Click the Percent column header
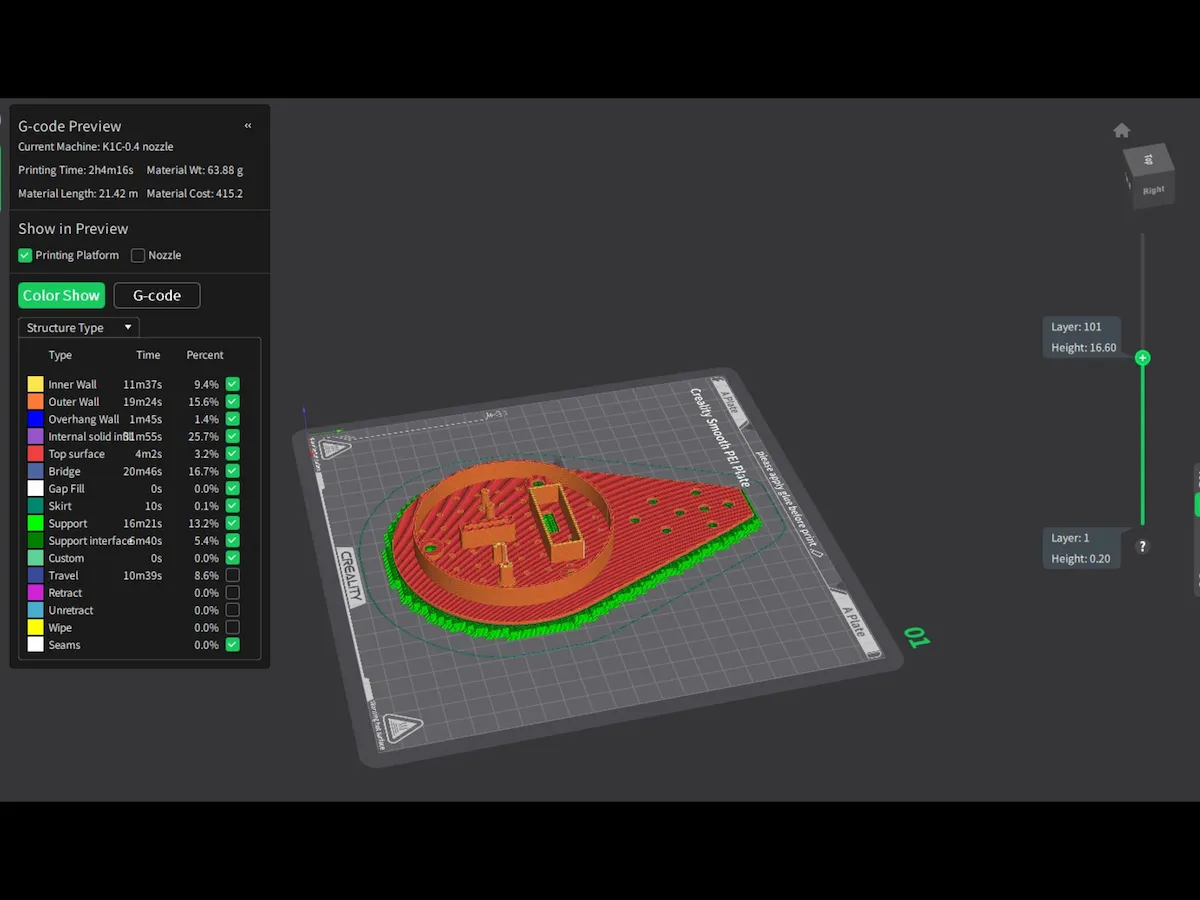 coord(205,355)
